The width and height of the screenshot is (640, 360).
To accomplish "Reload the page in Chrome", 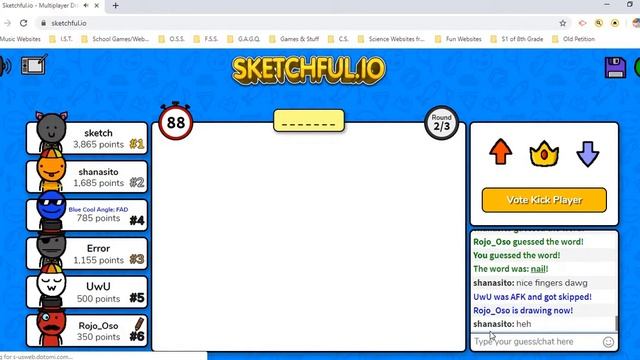I will click(x=24, y=23).
